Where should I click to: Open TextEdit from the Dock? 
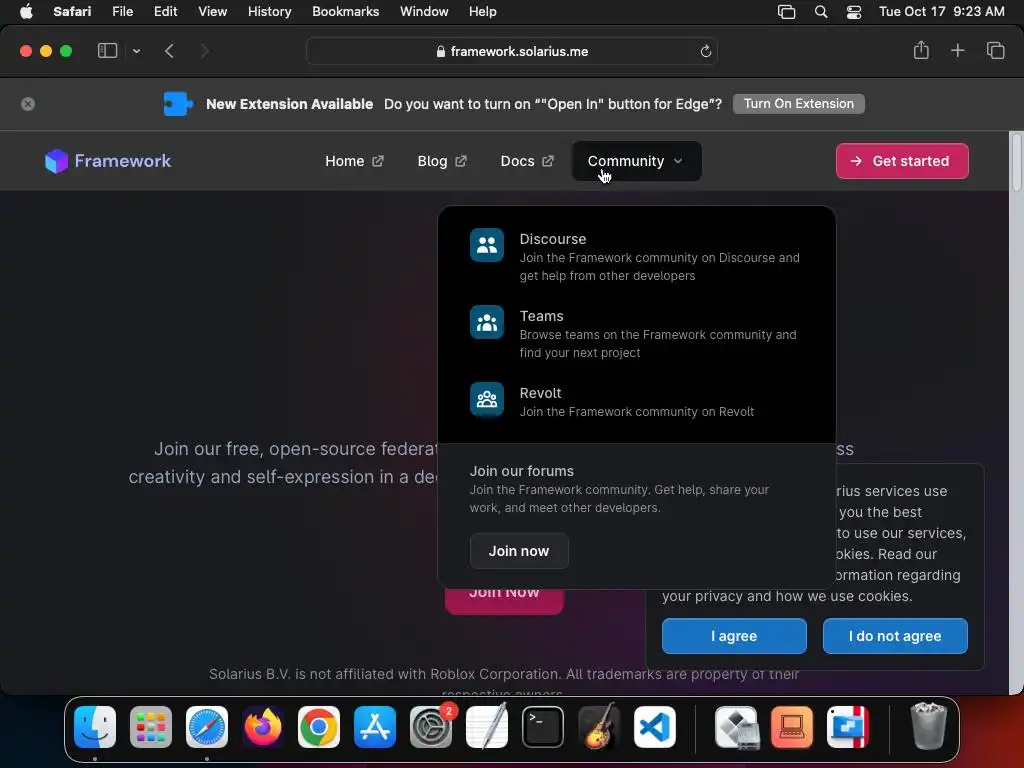point(487,726)
